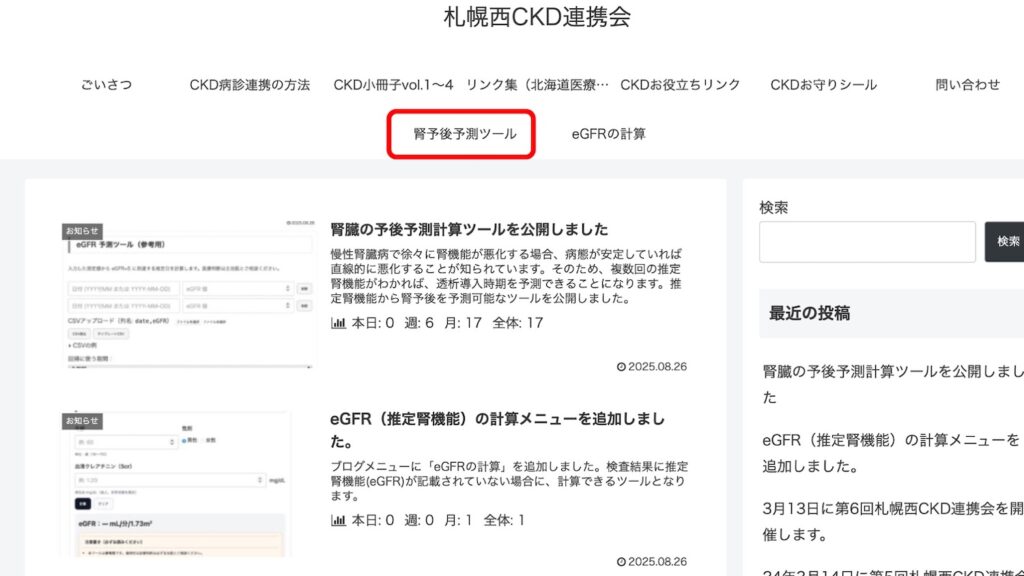
Task: Click the excerpt starting ブログメニューに「eGFRの計算」
Action: (x=509, y=481)
